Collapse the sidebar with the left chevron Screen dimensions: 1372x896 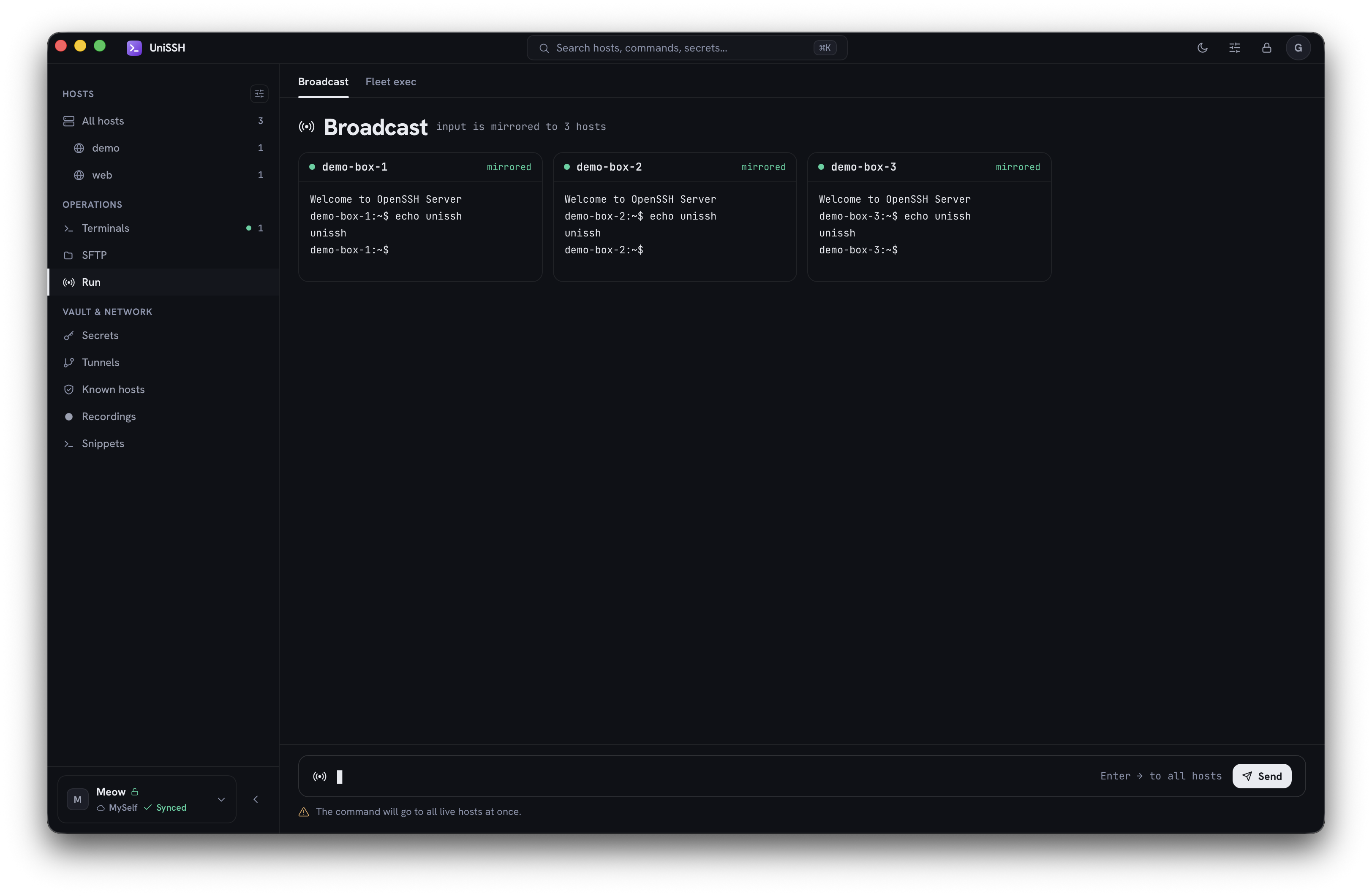256,799
